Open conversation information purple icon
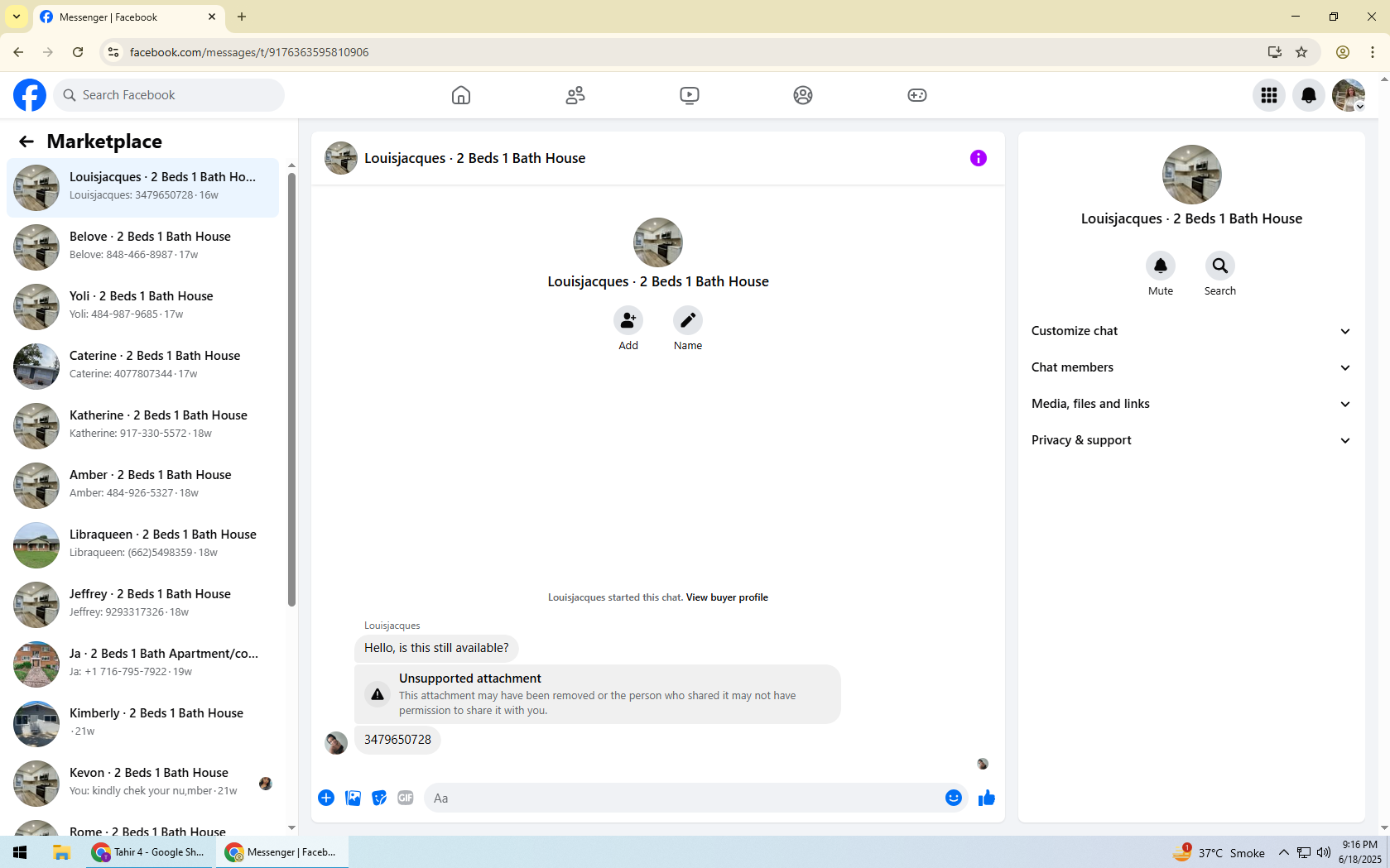The height and width of the screenshot is (868, 1390). 979,158
